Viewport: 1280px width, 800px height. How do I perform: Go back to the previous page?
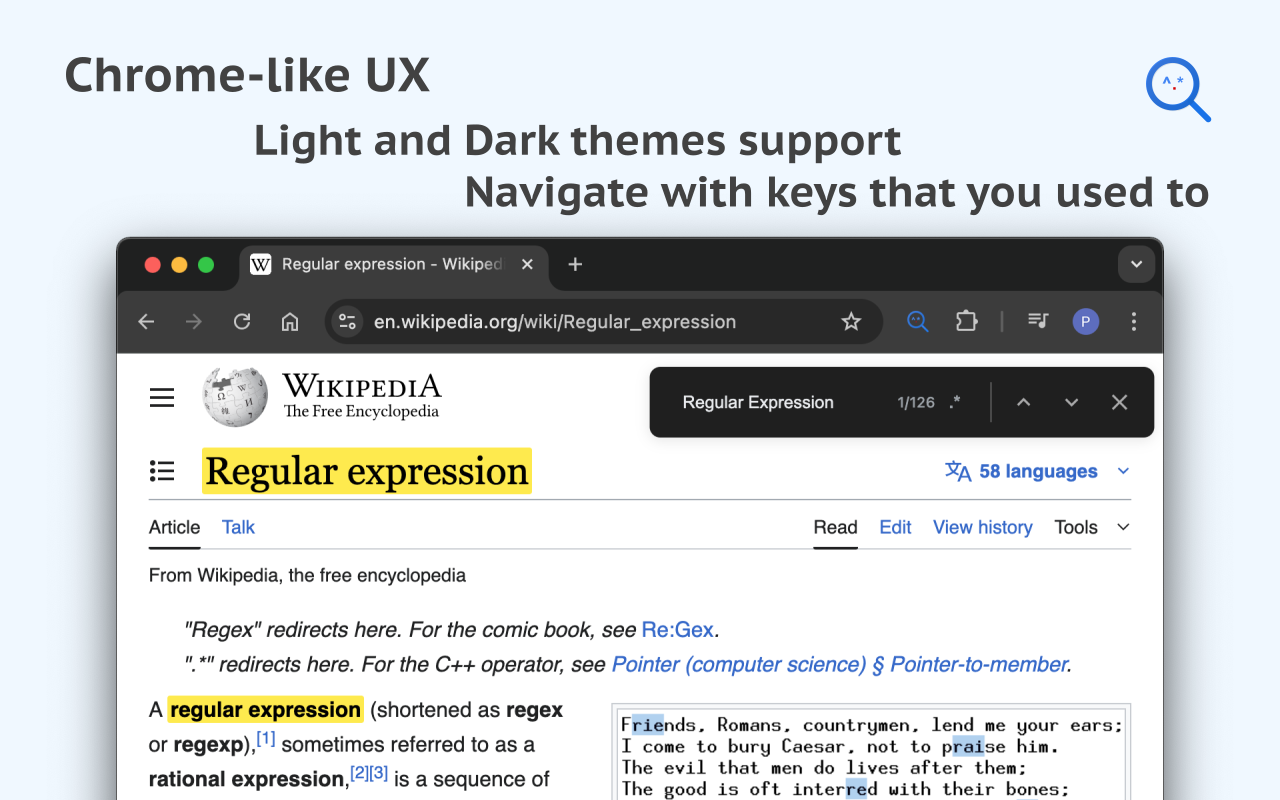146,321
